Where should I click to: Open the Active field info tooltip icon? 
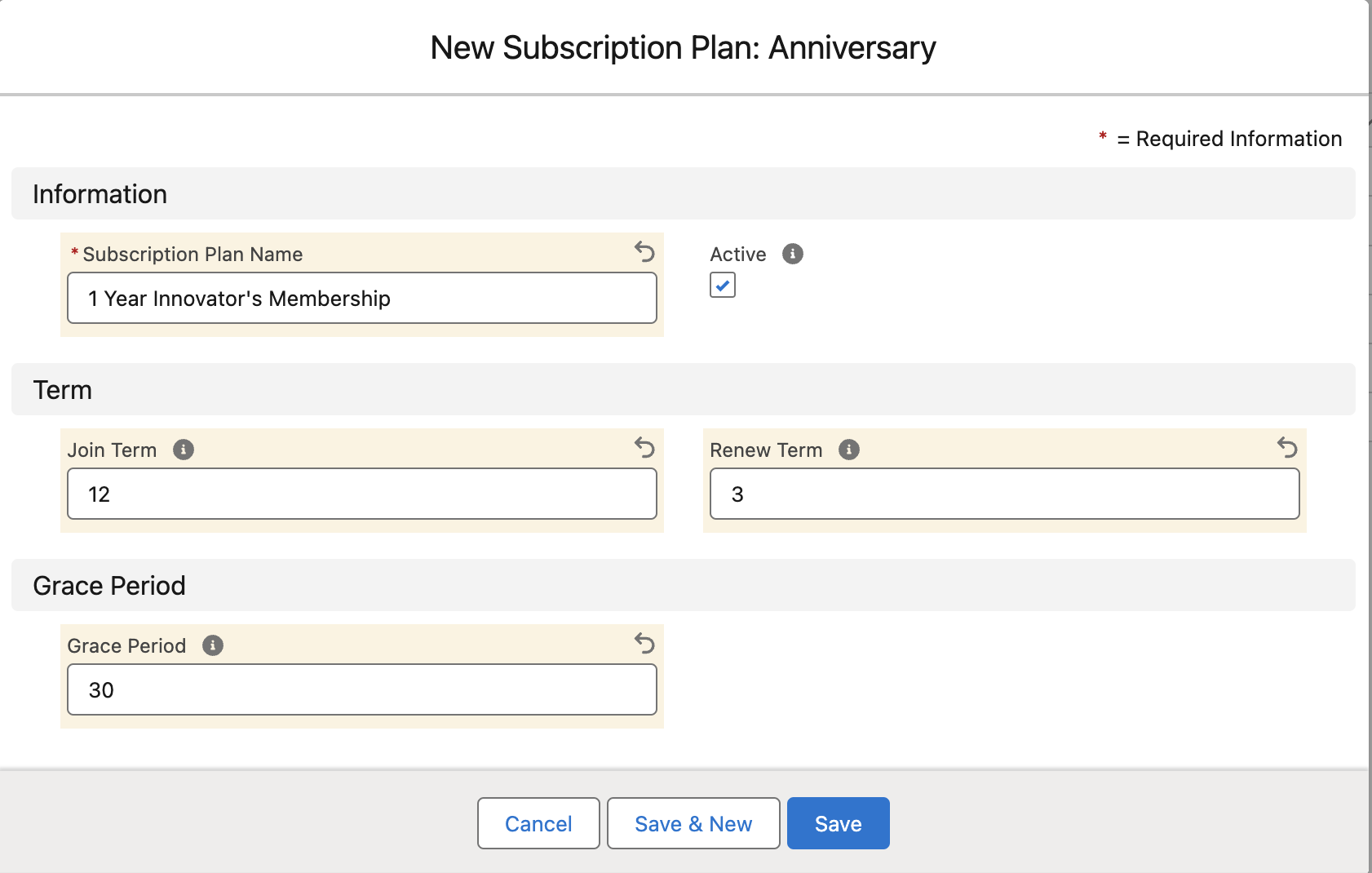pos(793,254)
